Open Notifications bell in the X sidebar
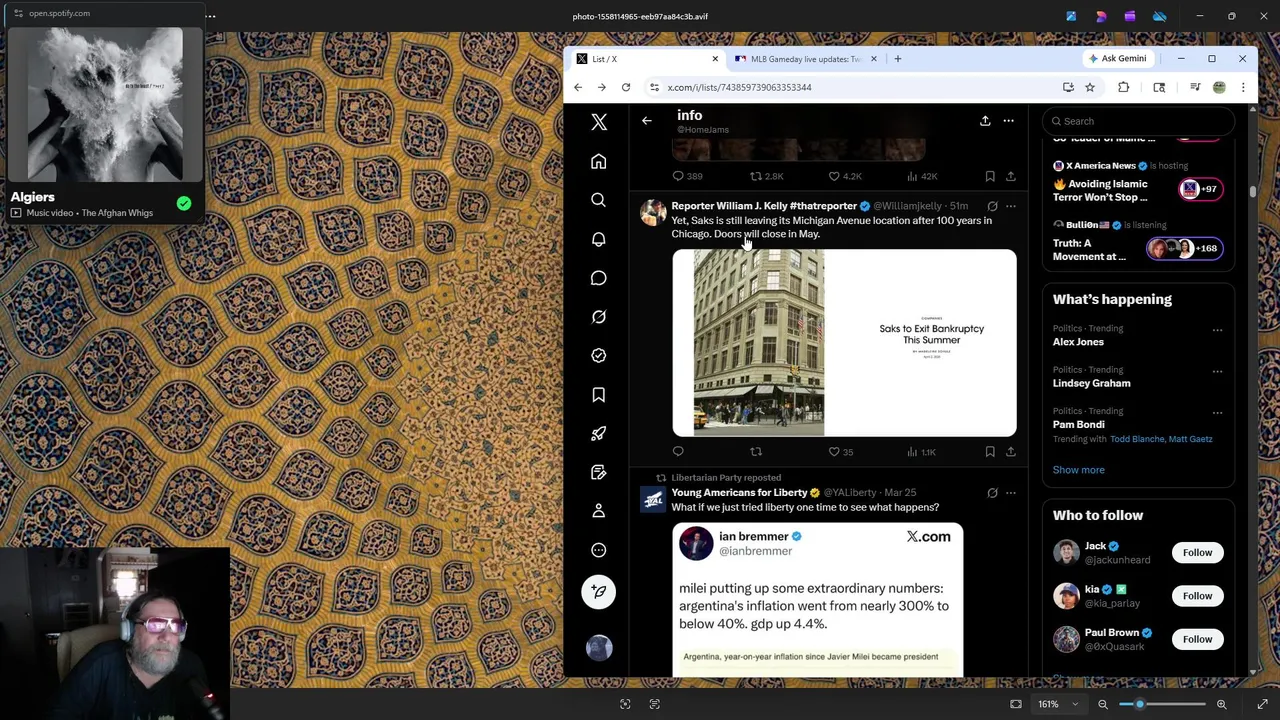 [x=598, y=239]
